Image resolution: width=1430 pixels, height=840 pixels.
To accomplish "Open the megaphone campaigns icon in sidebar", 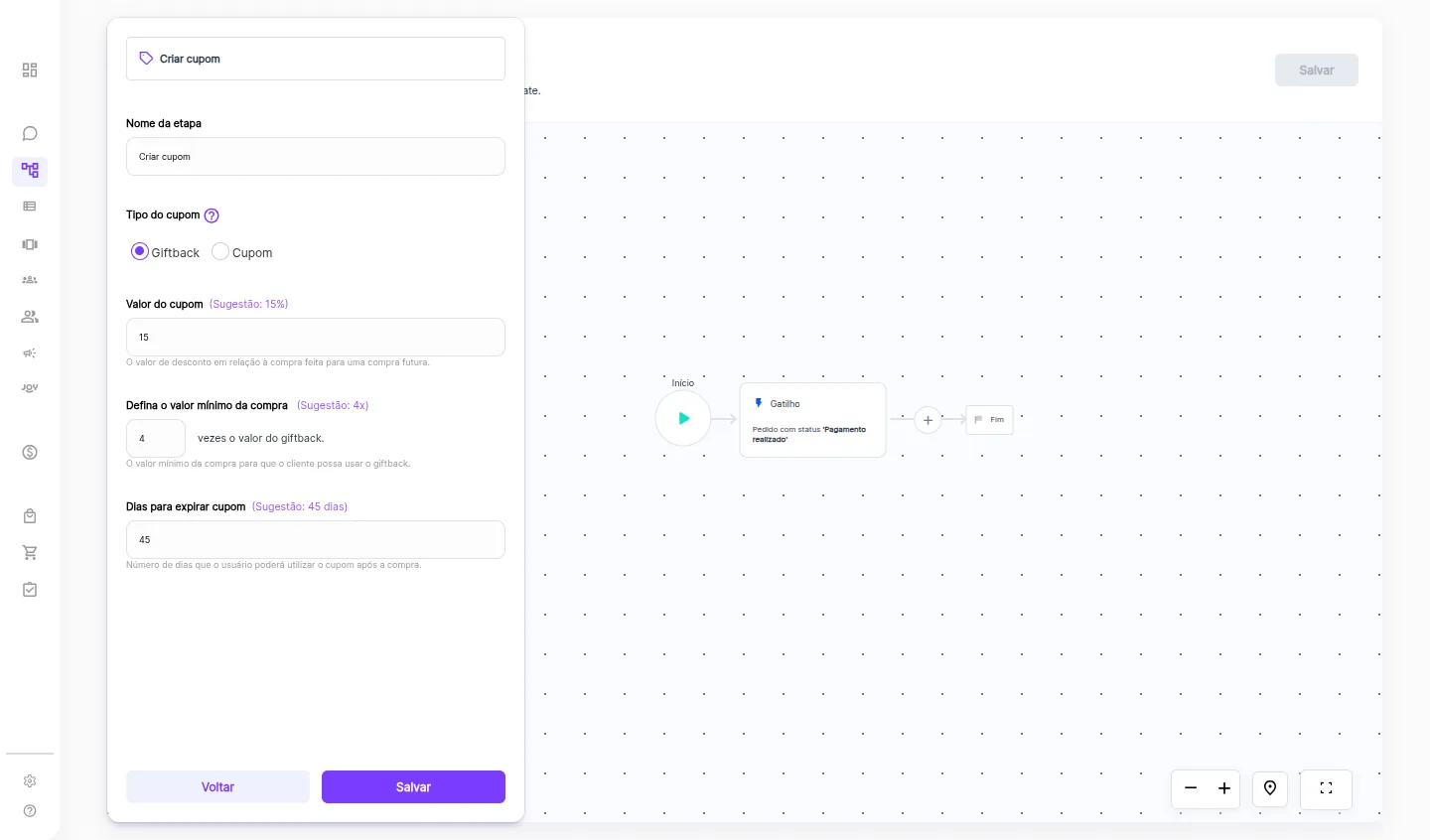I will pos(30,352).
